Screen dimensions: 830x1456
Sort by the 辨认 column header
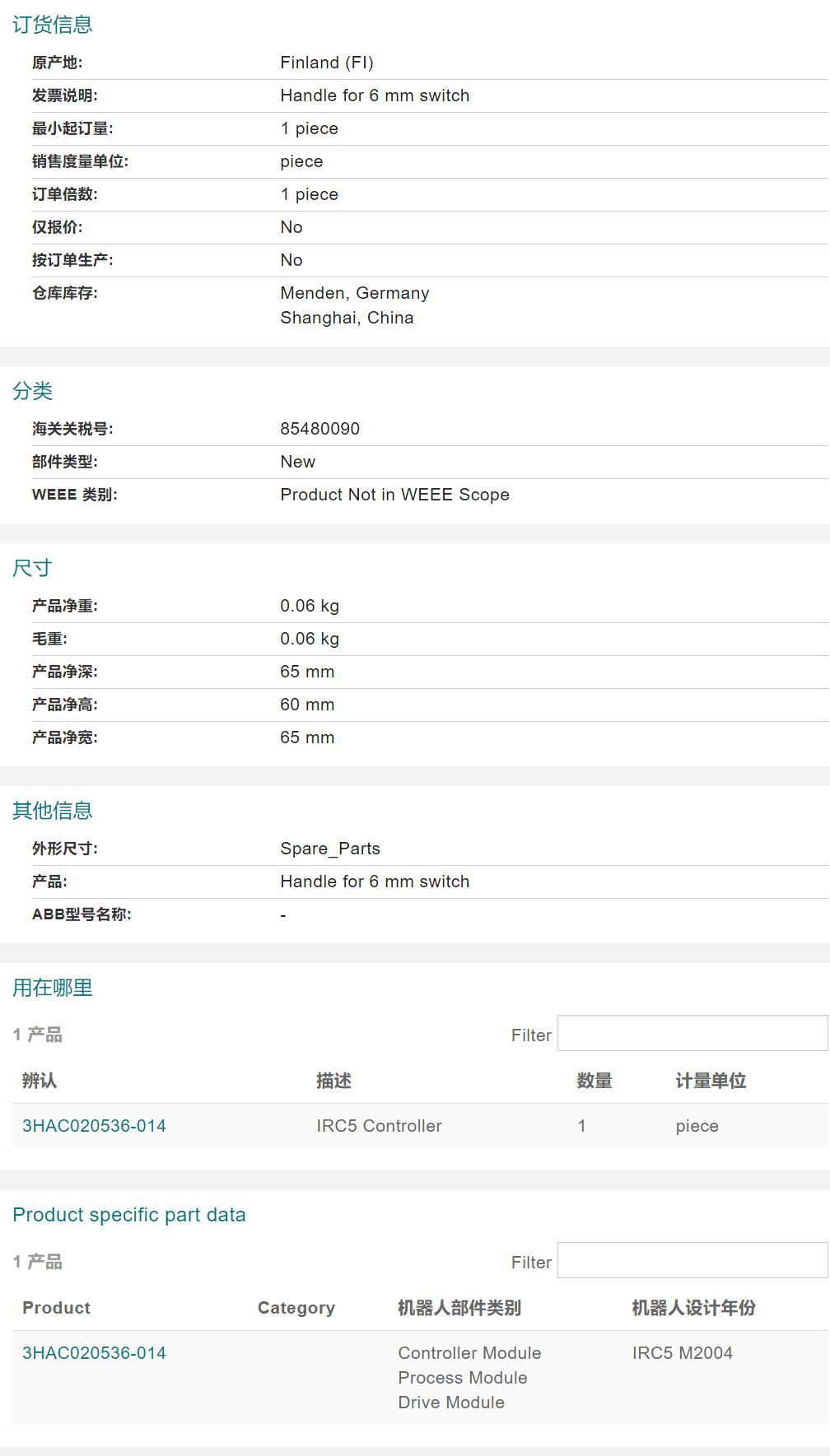(x=40, y=1081)
